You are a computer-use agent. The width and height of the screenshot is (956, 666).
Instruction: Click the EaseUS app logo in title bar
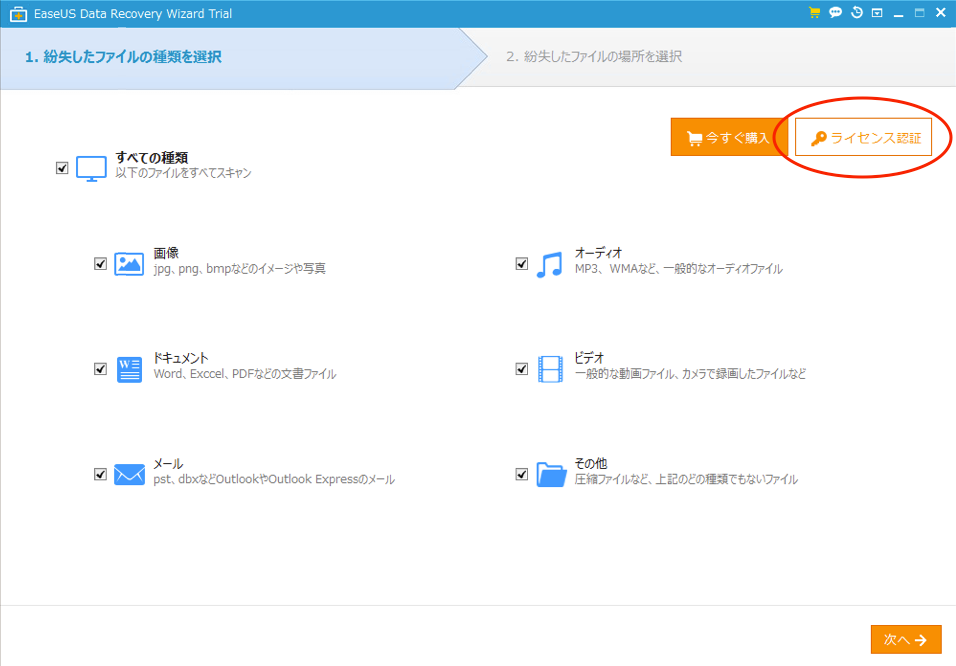tap(18, 14)
